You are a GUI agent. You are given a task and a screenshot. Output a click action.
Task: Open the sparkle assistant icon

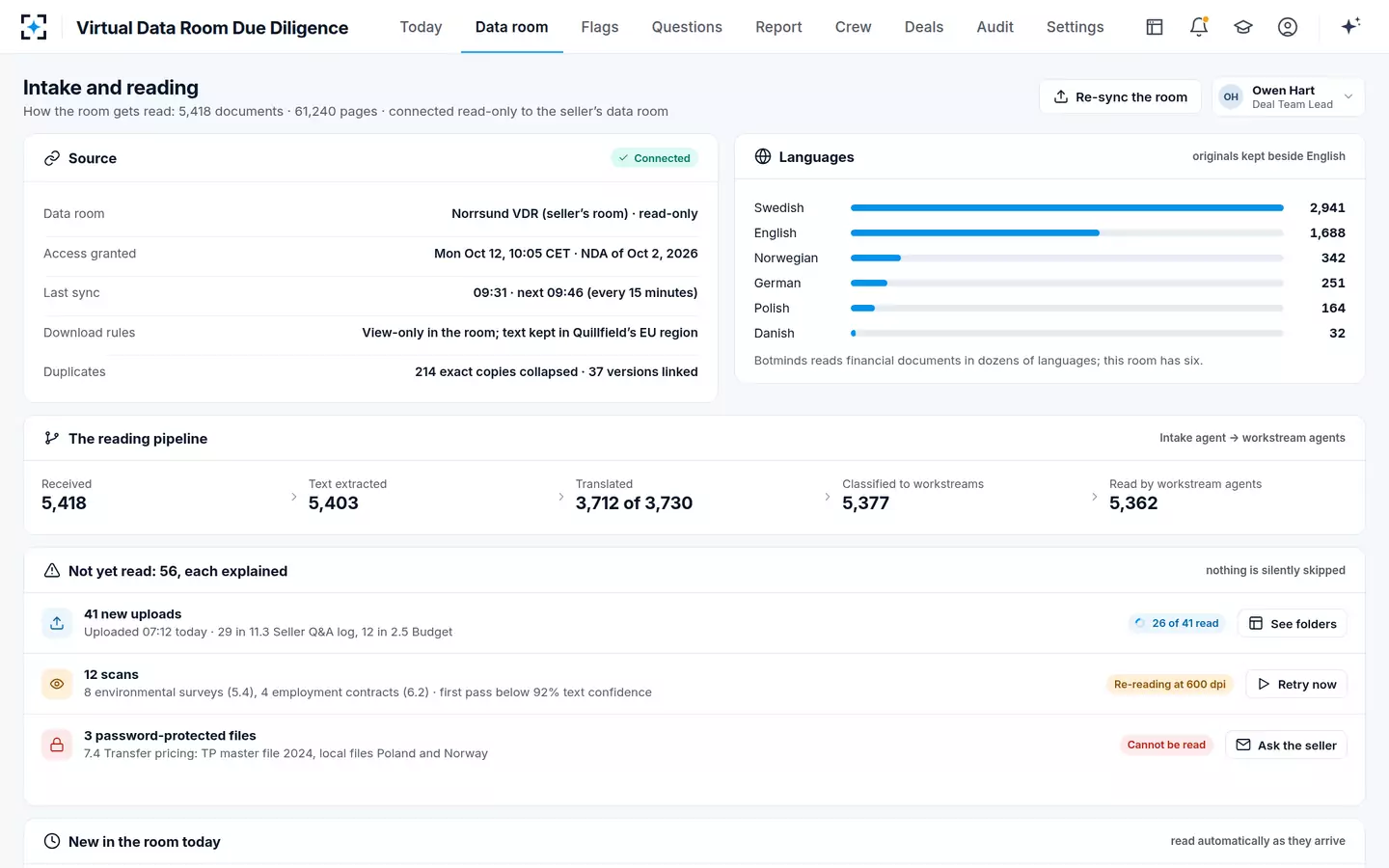pos(1350,26)
